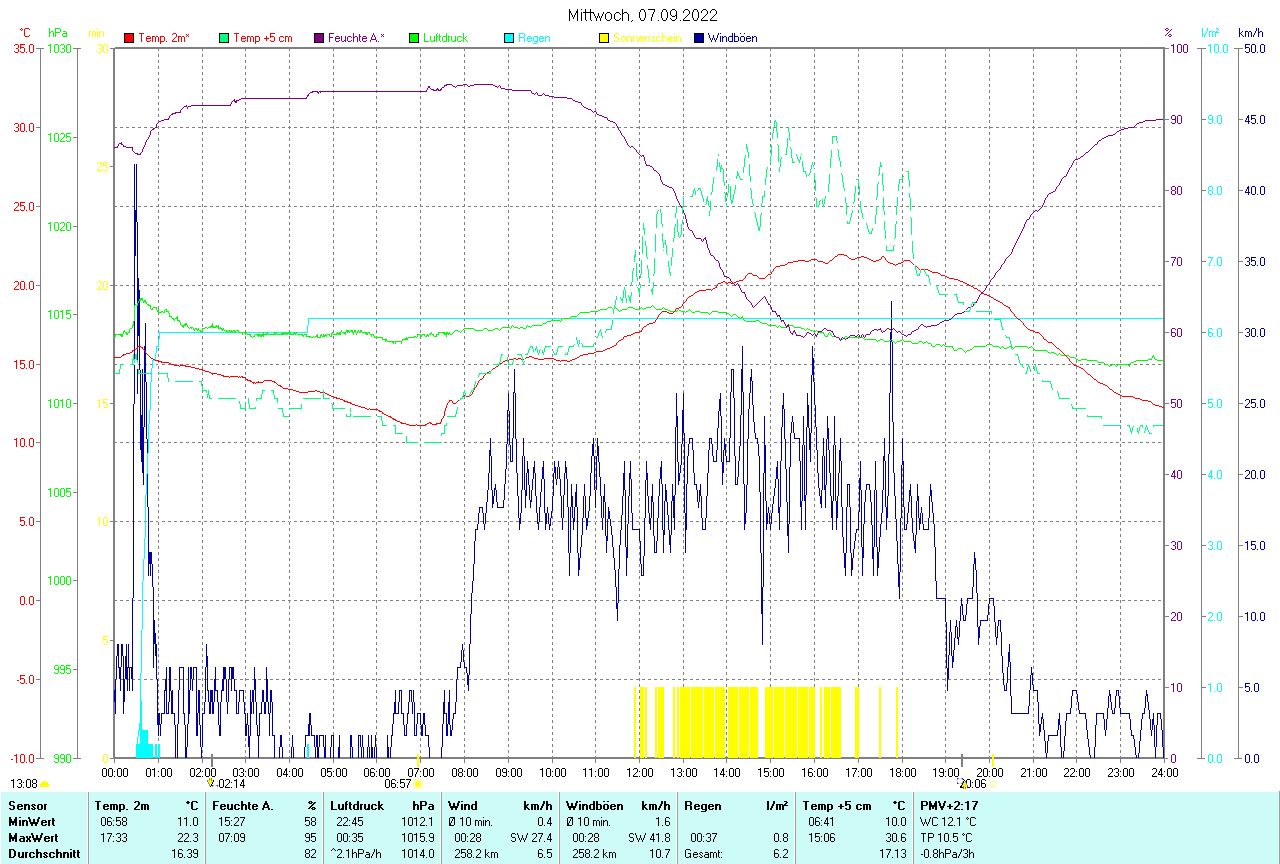
Task: Click the bright green Luftdruck legend square
Action: pyautogui.click(x=414, y=38)
